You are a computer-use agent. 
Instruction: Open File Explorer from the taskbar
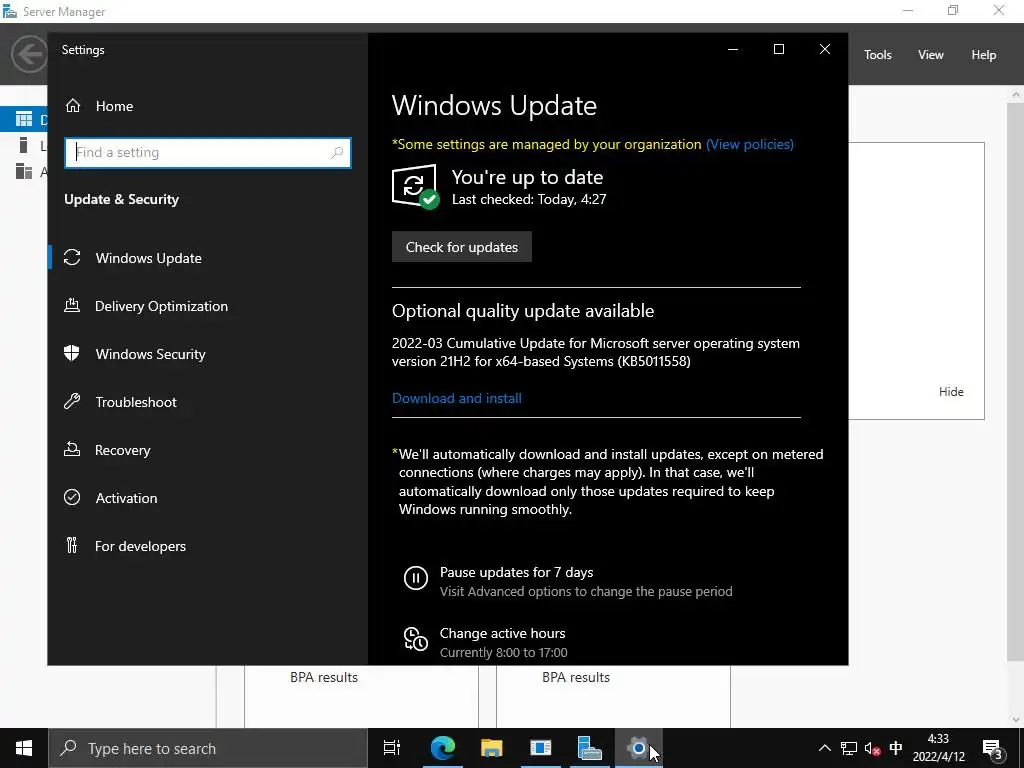pos(492,748)
